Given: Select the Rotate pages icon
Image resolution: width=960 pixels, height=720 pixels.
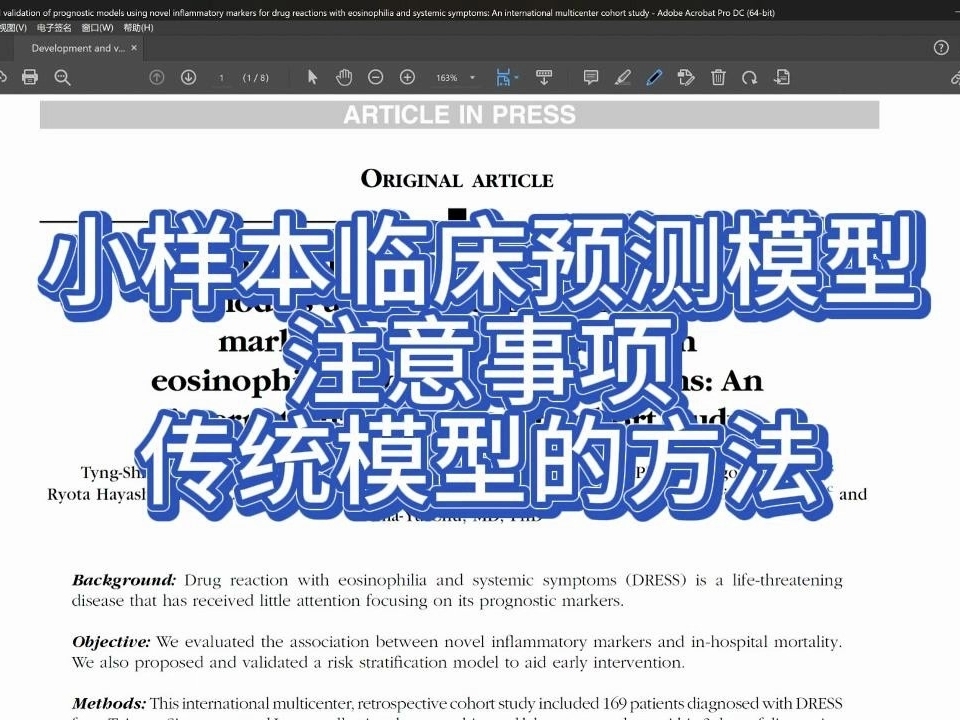Looking at the screenshot, I should point(749,77).
